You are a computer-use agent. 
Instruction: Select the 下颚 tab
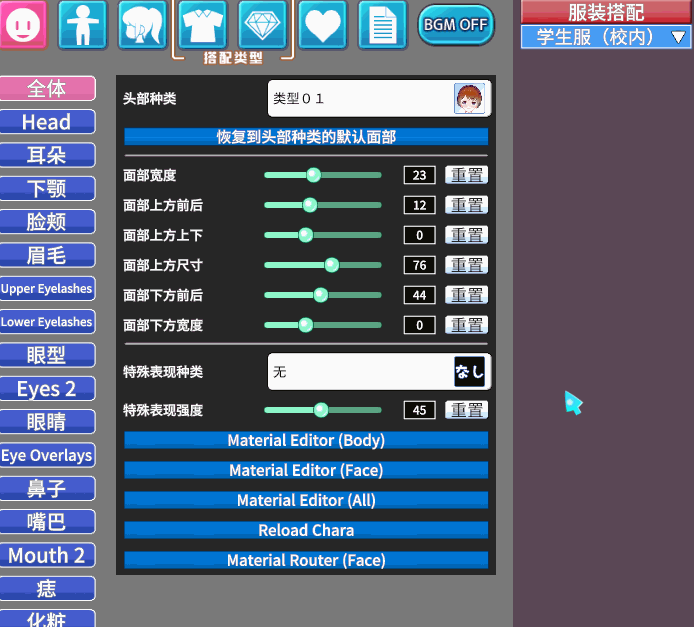click(47, 188)
